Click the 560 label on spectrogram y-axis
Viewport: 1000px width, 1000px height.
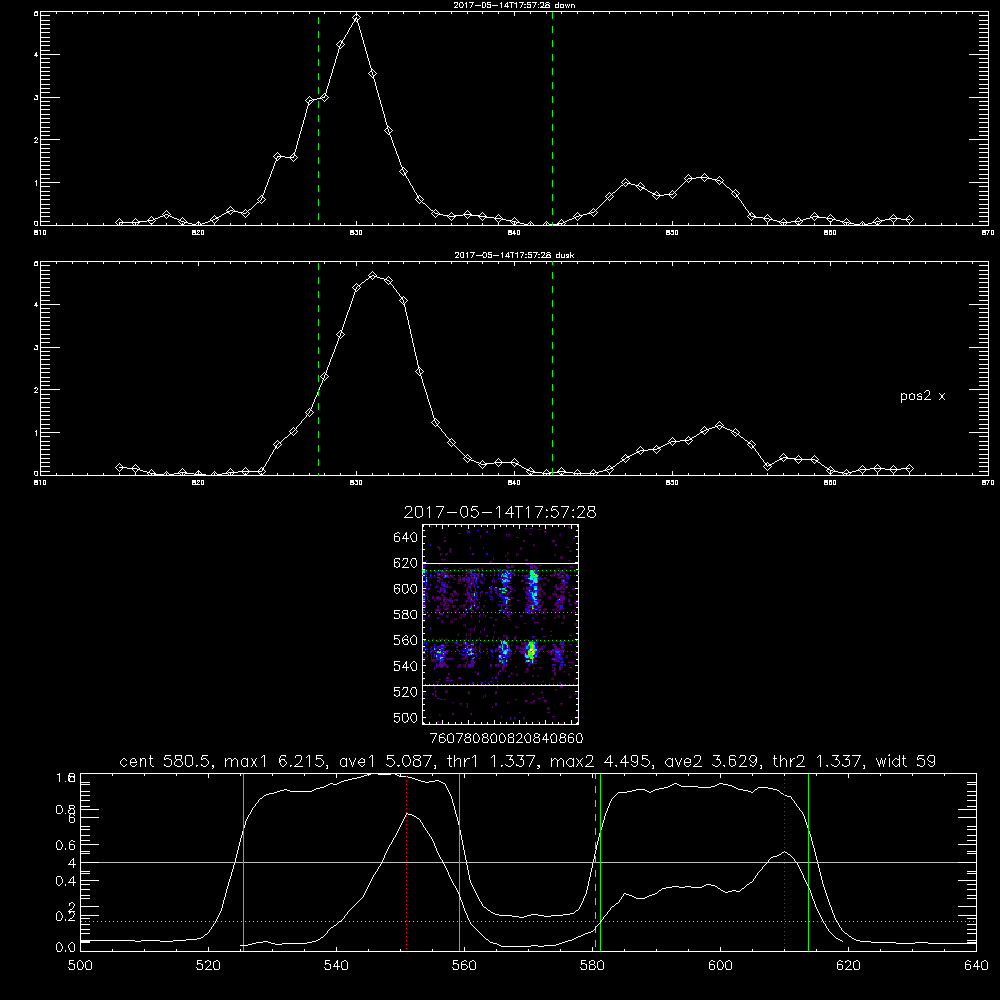point(406,640)
